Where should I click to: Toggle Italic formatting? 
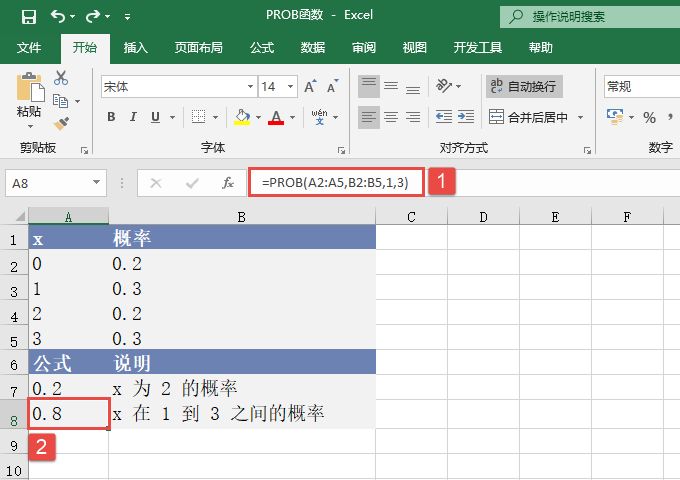click(133, 117)
